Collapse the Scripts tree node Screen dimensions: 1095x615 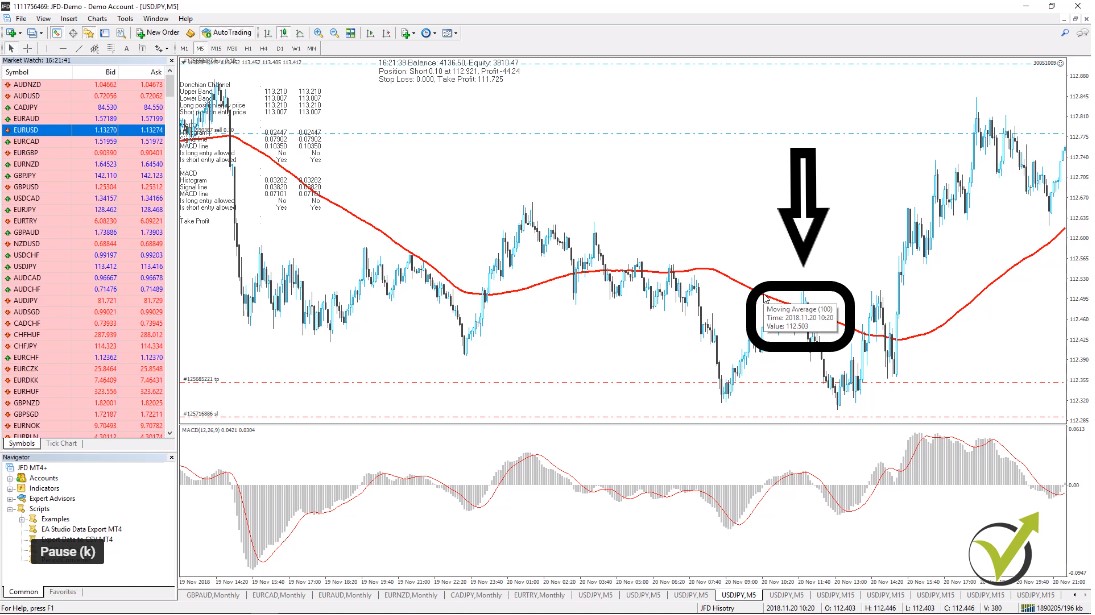[9, 508]
